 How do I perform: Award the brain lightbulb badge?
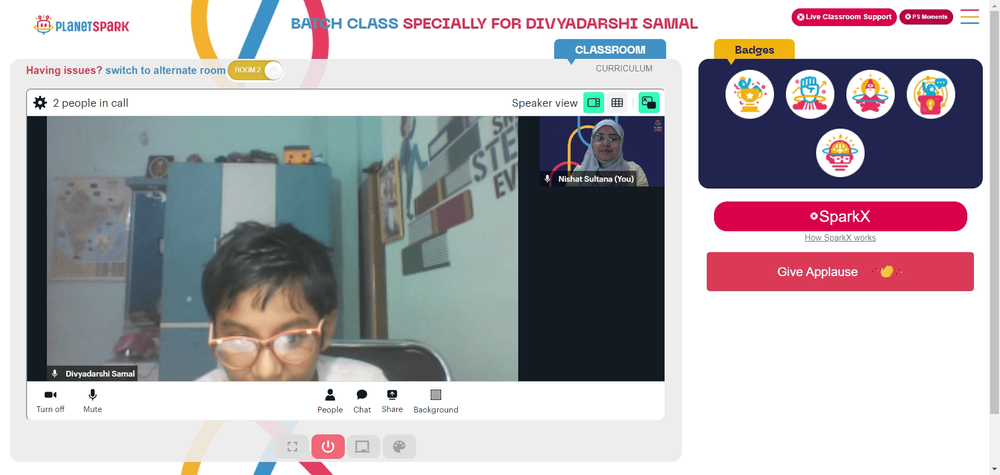tap(840, 153)
